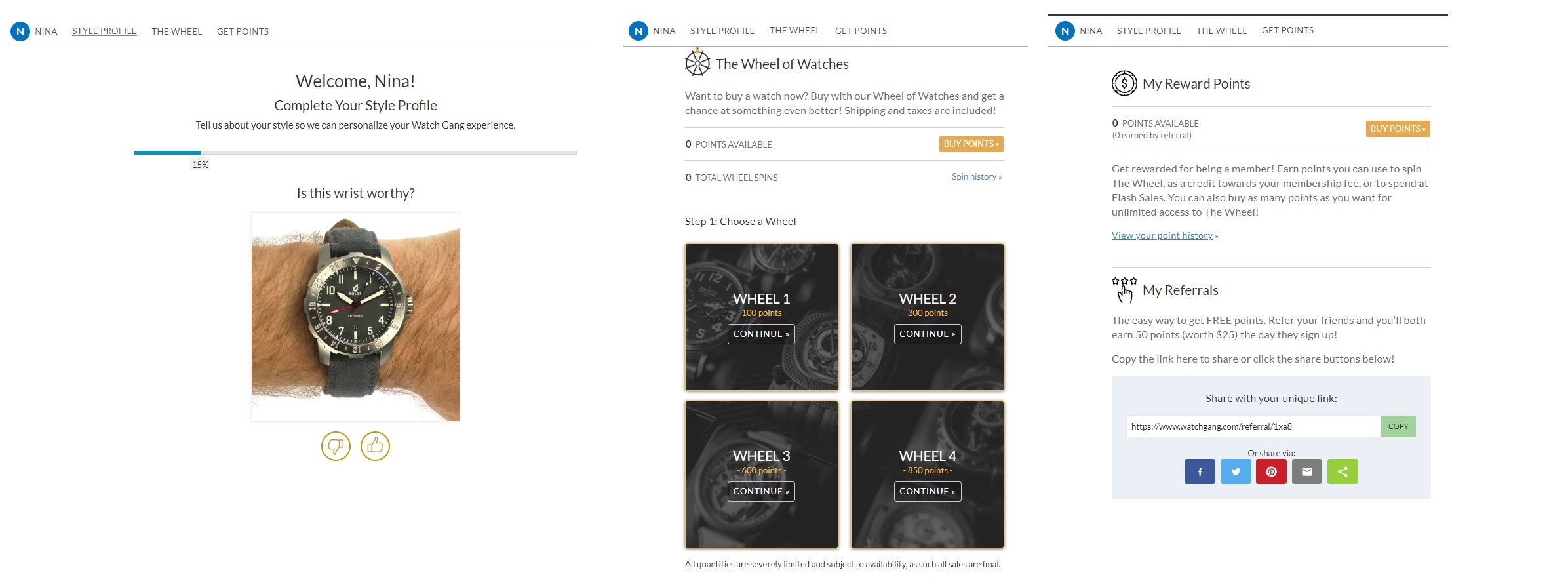Click the referral link input field
The height and width of the screenshot is (581, 1568).
[1253, 426]
